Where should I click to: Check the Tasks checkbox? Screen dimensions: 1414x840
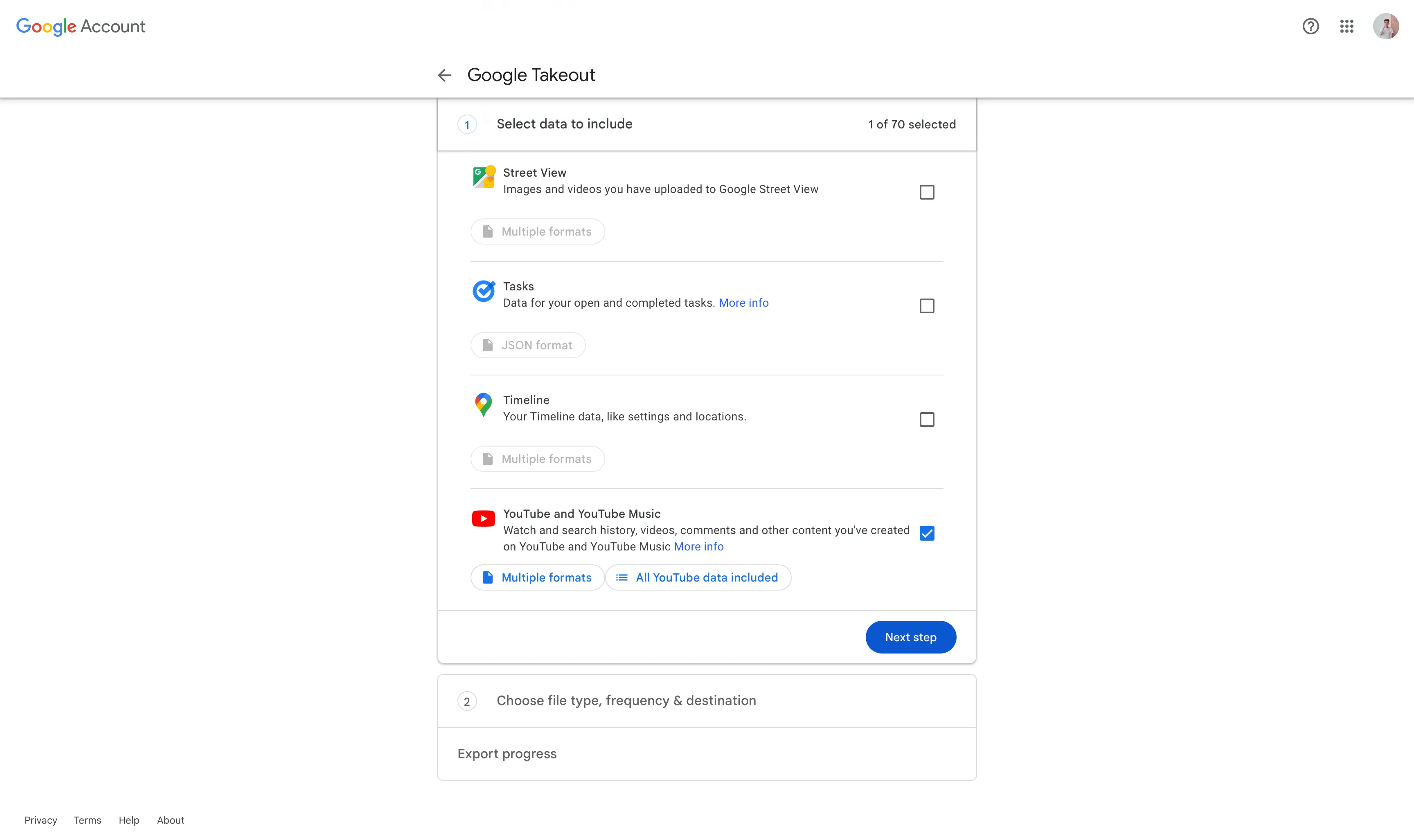[927, 306]
